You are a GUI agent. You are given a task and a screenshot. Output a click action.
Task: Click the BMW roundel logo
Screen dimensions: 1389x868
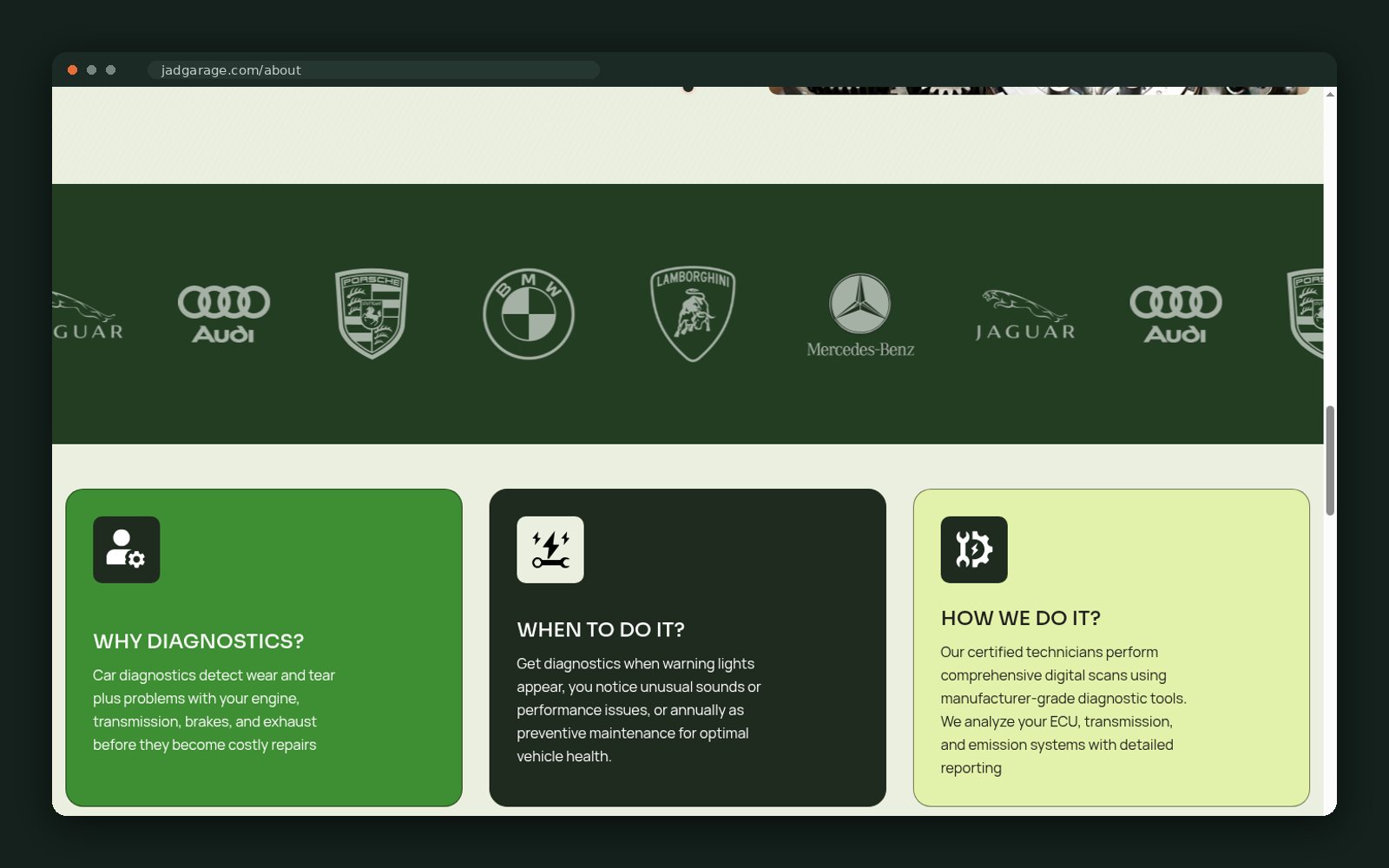529,313
